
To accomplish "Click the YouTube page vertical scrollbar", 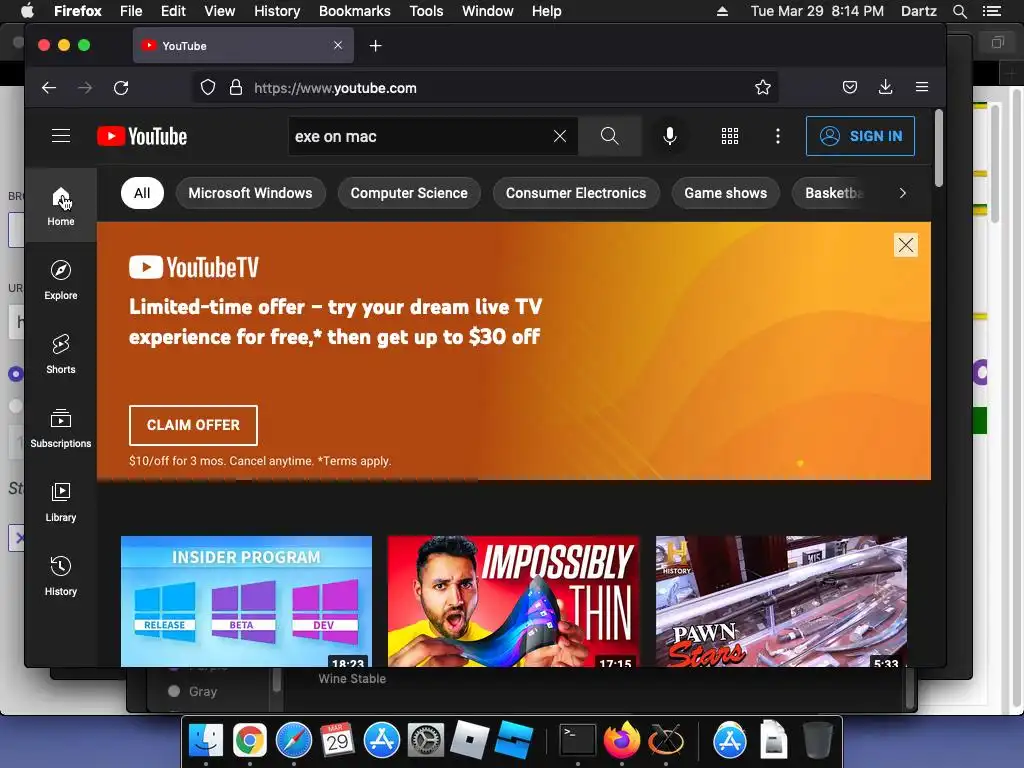I will point(938,148).
